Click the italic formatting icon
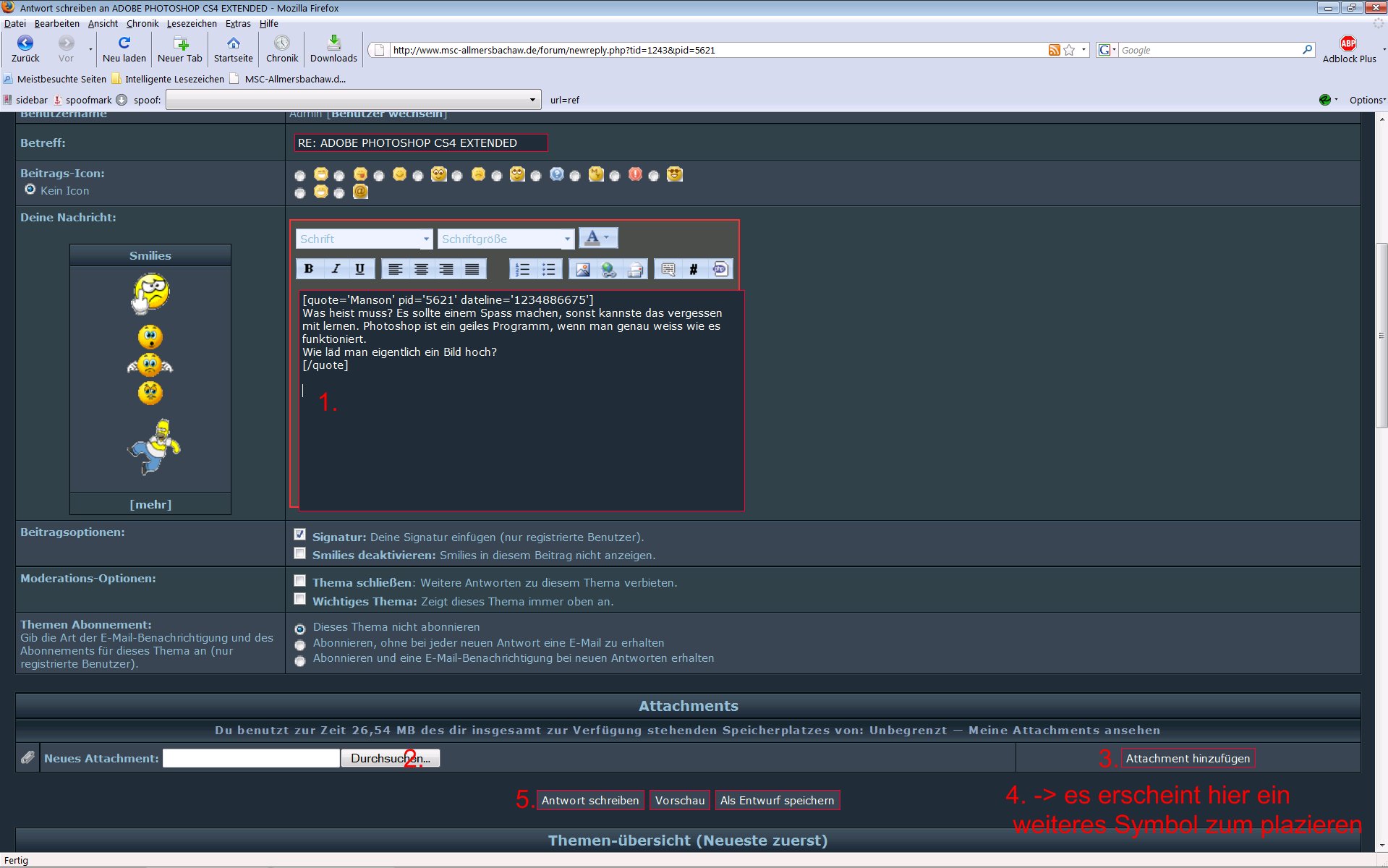This screenshot has height=868, width=1388. 335,269
